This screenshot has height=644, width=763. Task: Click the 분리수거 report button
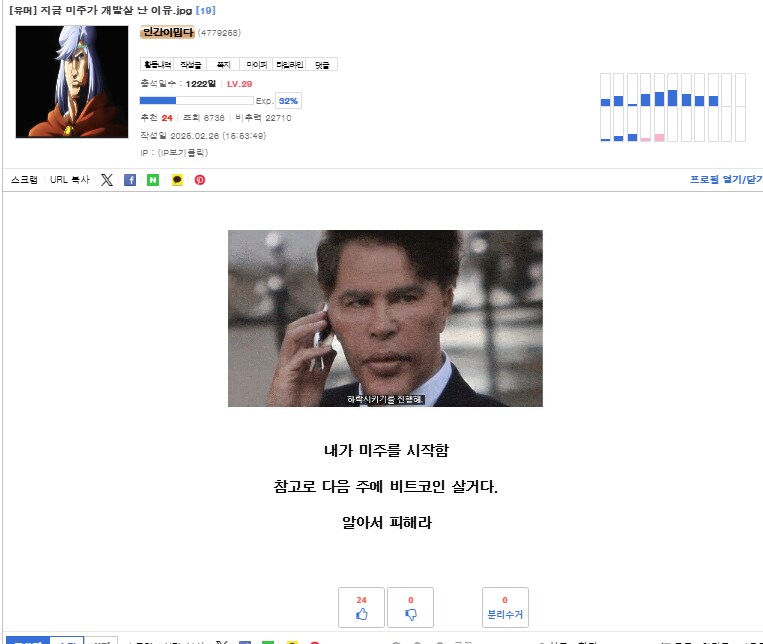[x=505, y=607]
